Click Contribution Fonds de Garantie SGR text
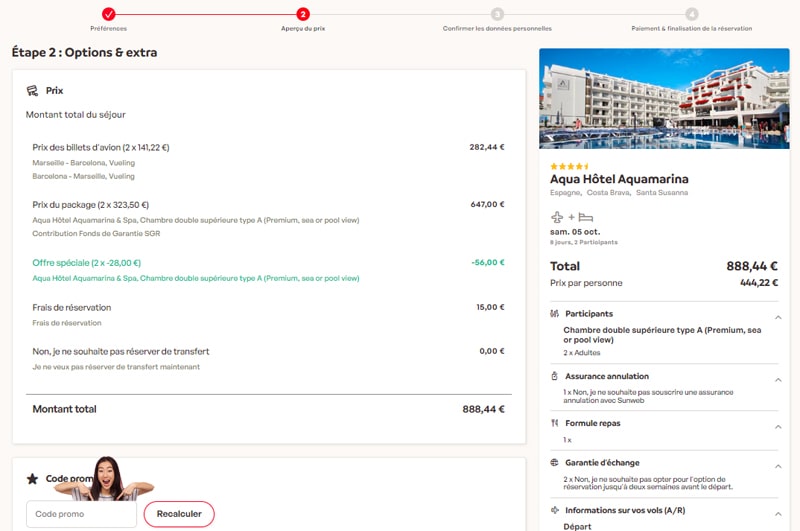 point(96,234)
